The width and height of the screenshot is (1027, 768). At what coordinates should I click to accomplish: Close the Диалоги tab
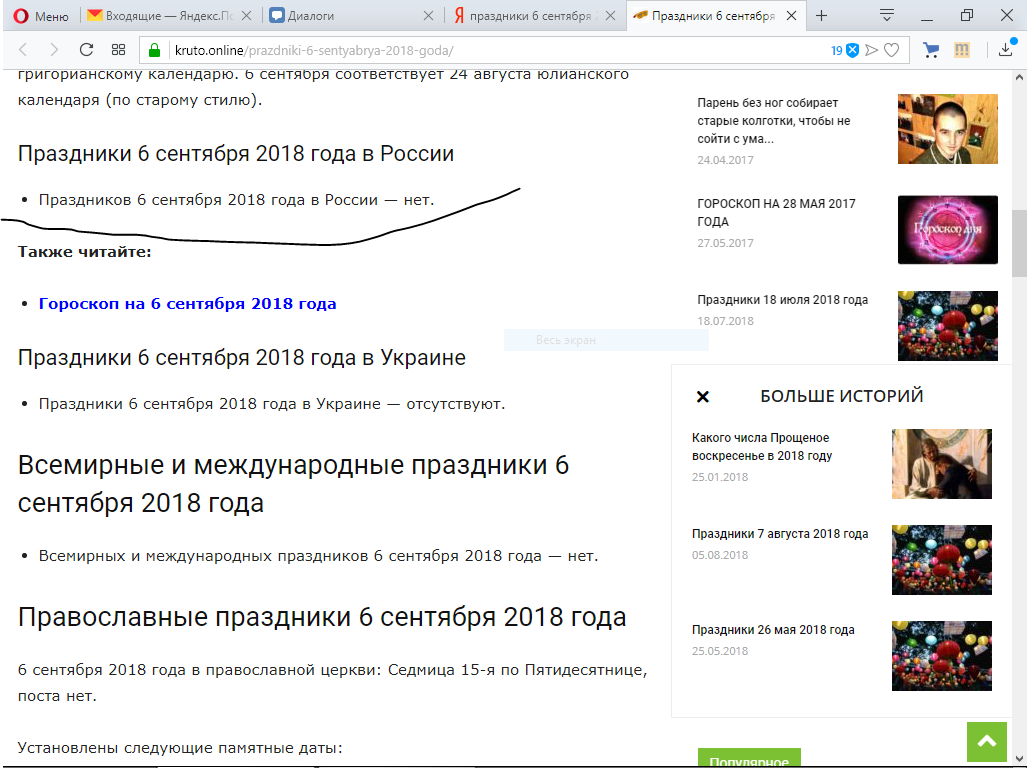tap(429, 16)
